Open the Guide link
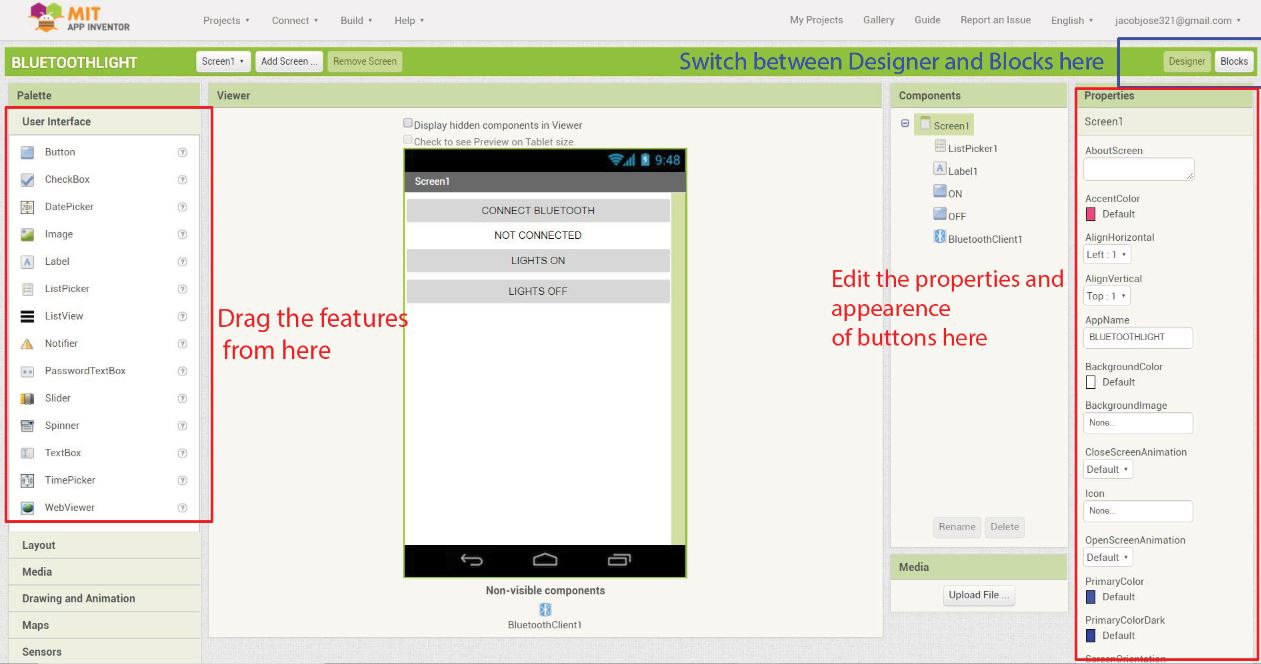The width and height of the screenshot is (1261, 664). [x=927, y=20]
